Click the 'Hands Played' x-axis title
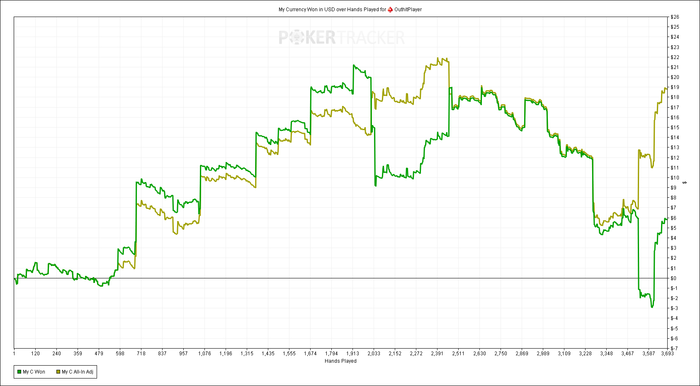The height and width of the screenshot is (386, 700). pyautogui.click(x=341, y=361)
